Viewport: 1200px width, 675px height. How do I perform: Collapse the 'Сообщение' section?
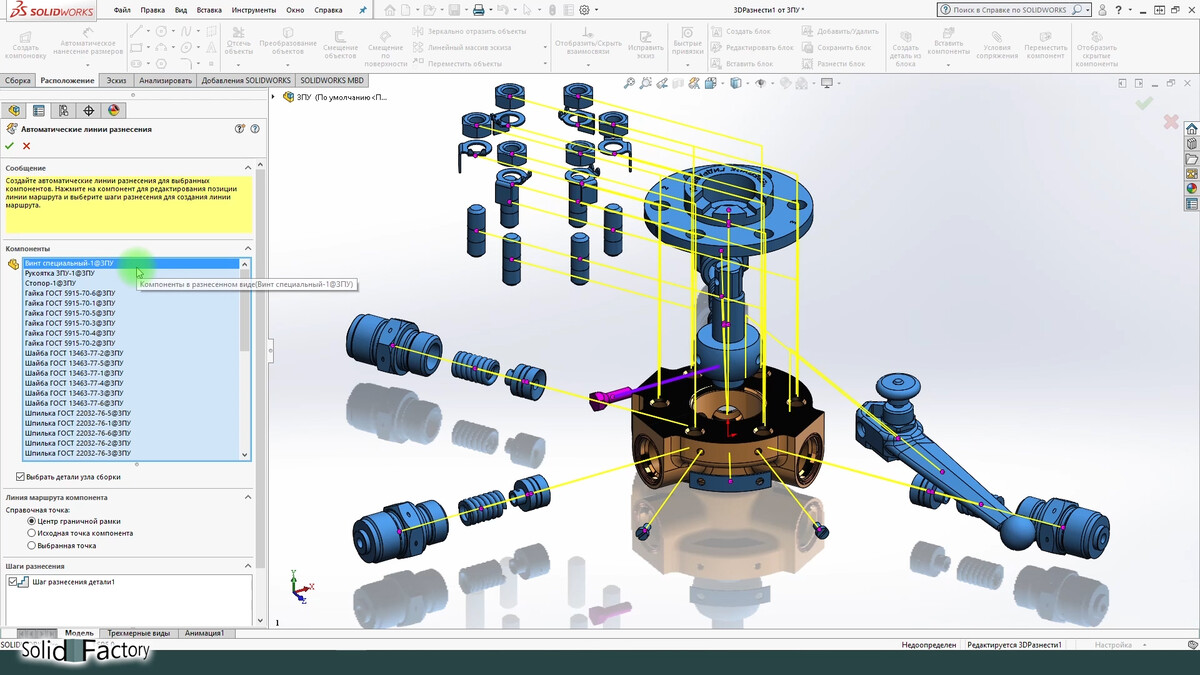[248, 168]
